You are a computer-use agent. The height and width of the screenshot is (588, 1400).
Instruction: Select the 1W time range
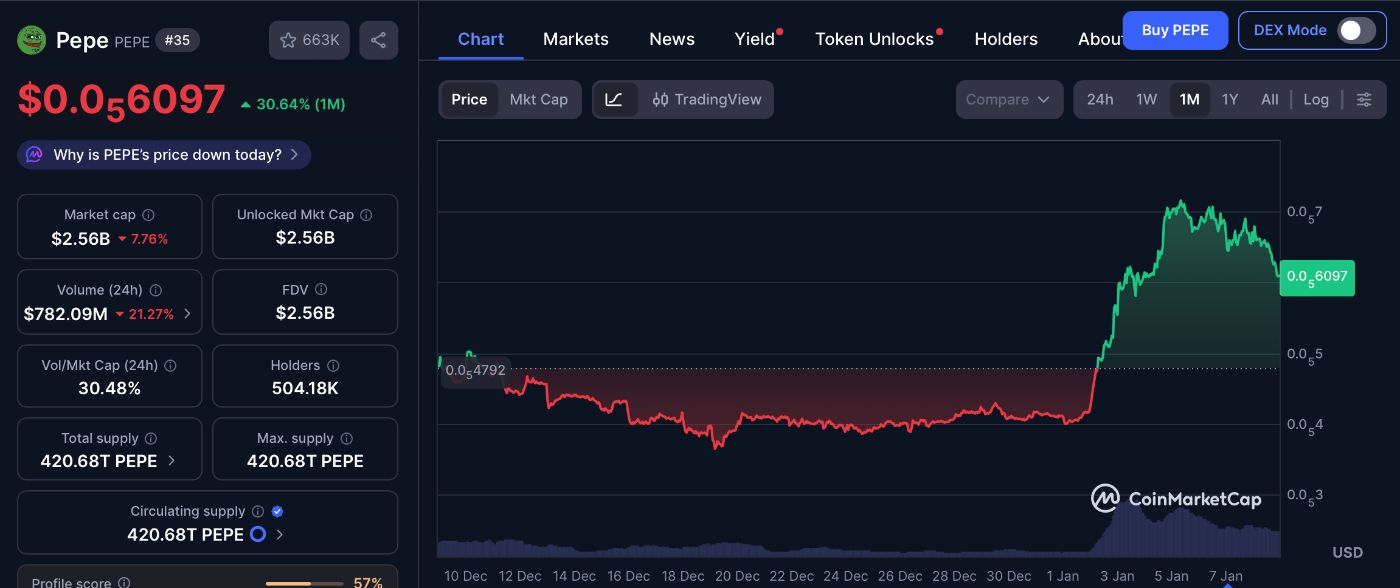(x=1146, y=99)
